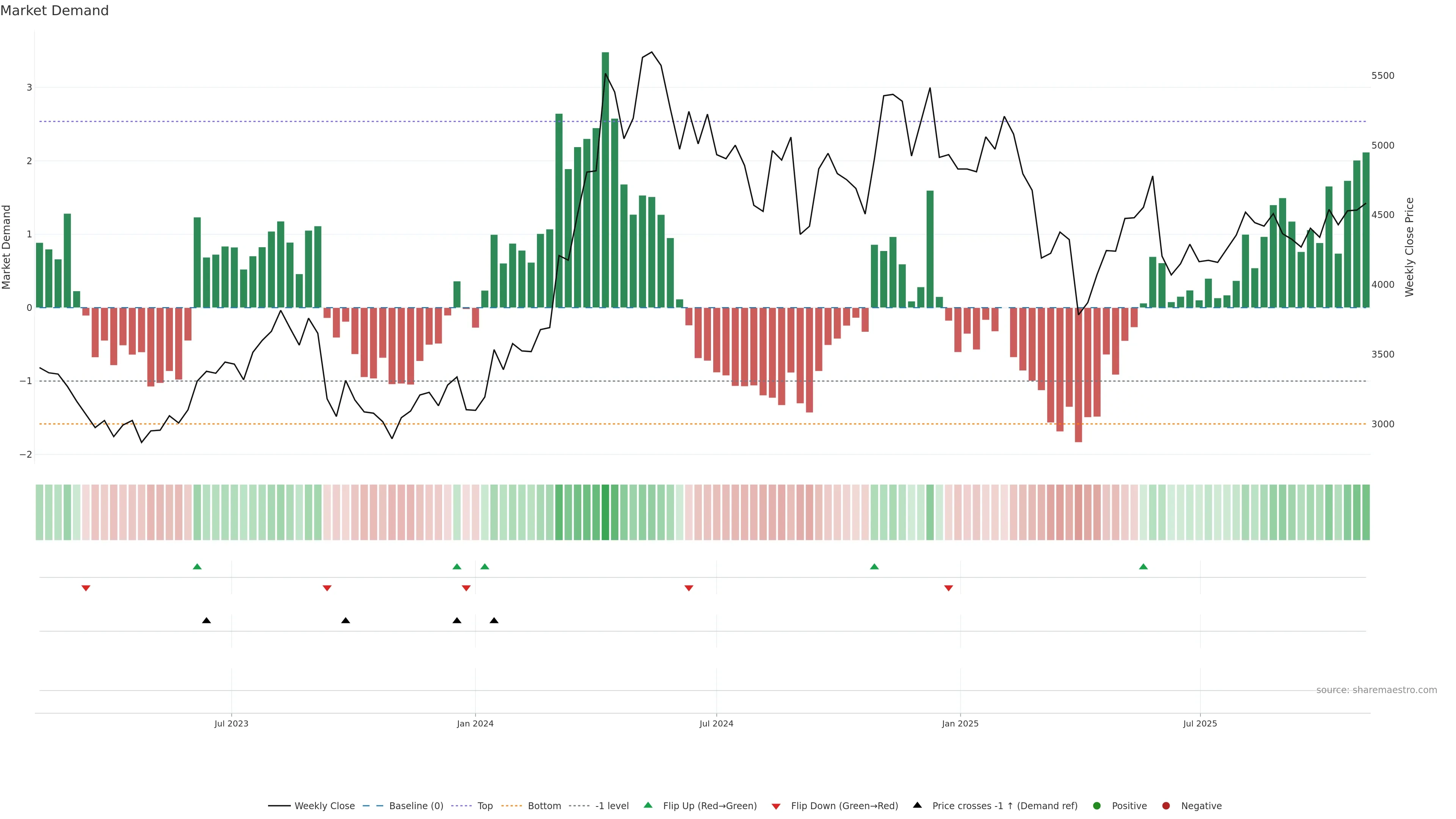The image size is (1456, 819).
Task: Click the first black price-cross marker
Action: [206, 621]
